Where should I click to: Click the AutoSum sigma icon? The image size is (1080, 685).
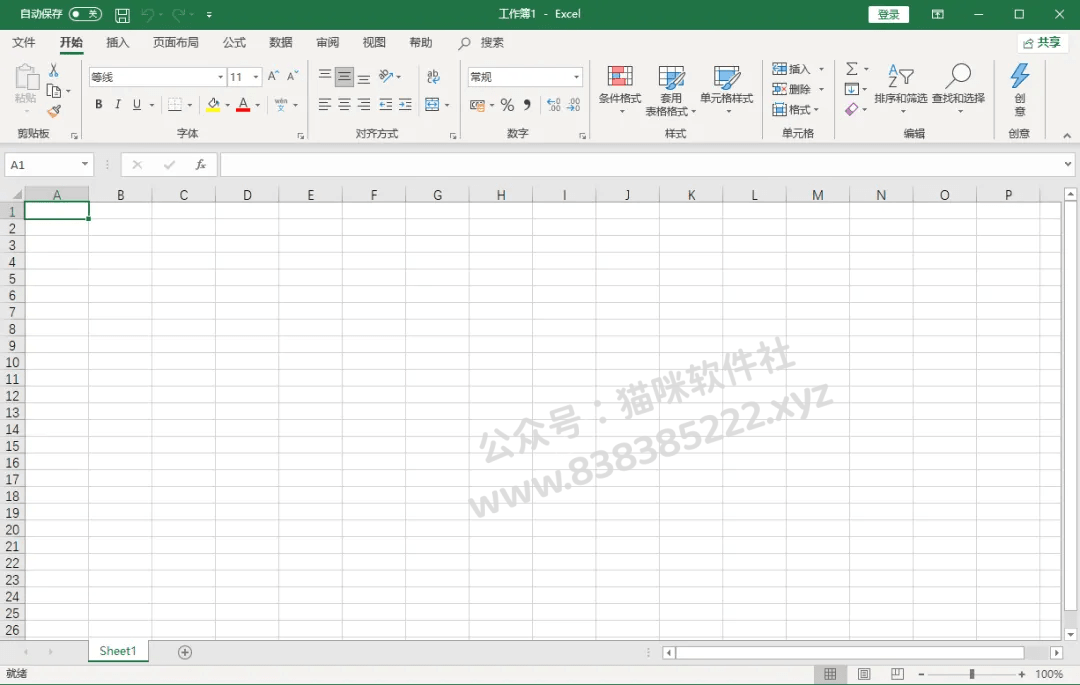pyautogui.click(x=852, y=69)
